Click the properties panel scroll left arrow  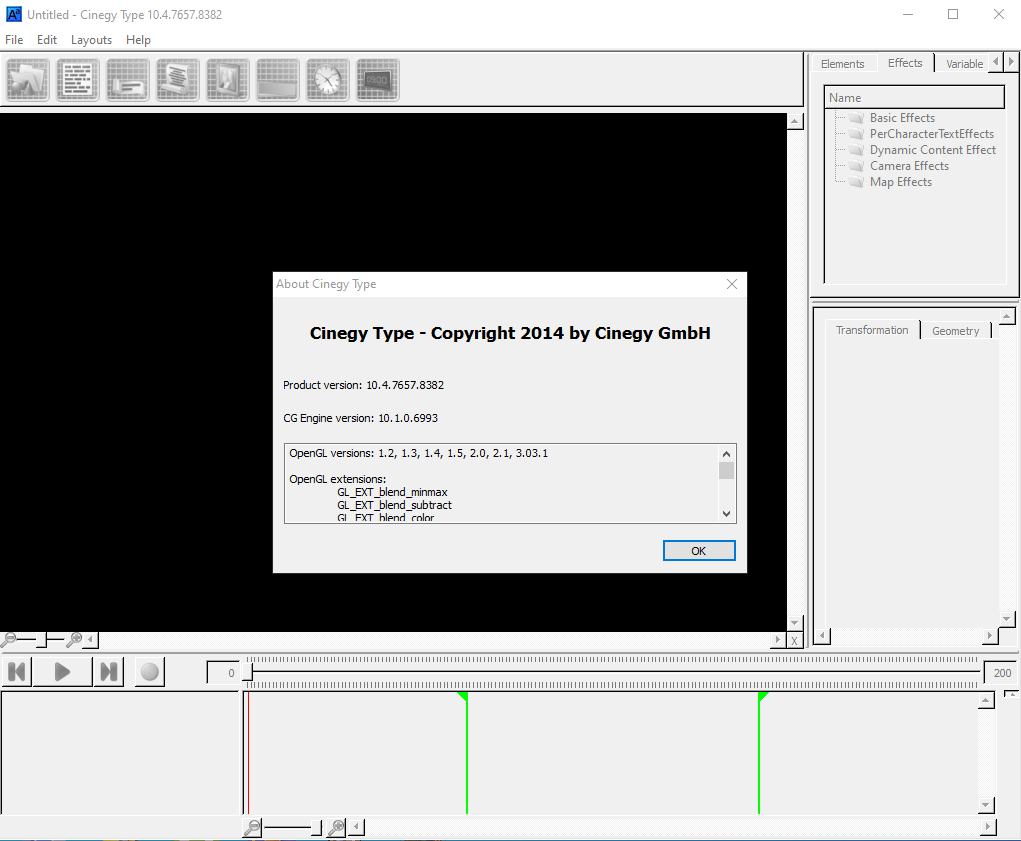pos(822,635)
